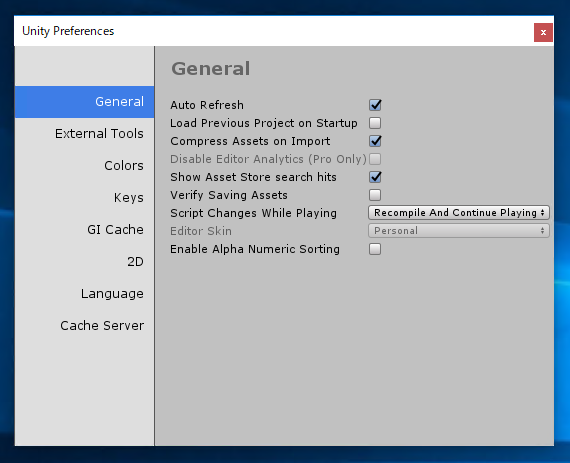Uncheck Compress Assets on Import

tap(375, 141)
